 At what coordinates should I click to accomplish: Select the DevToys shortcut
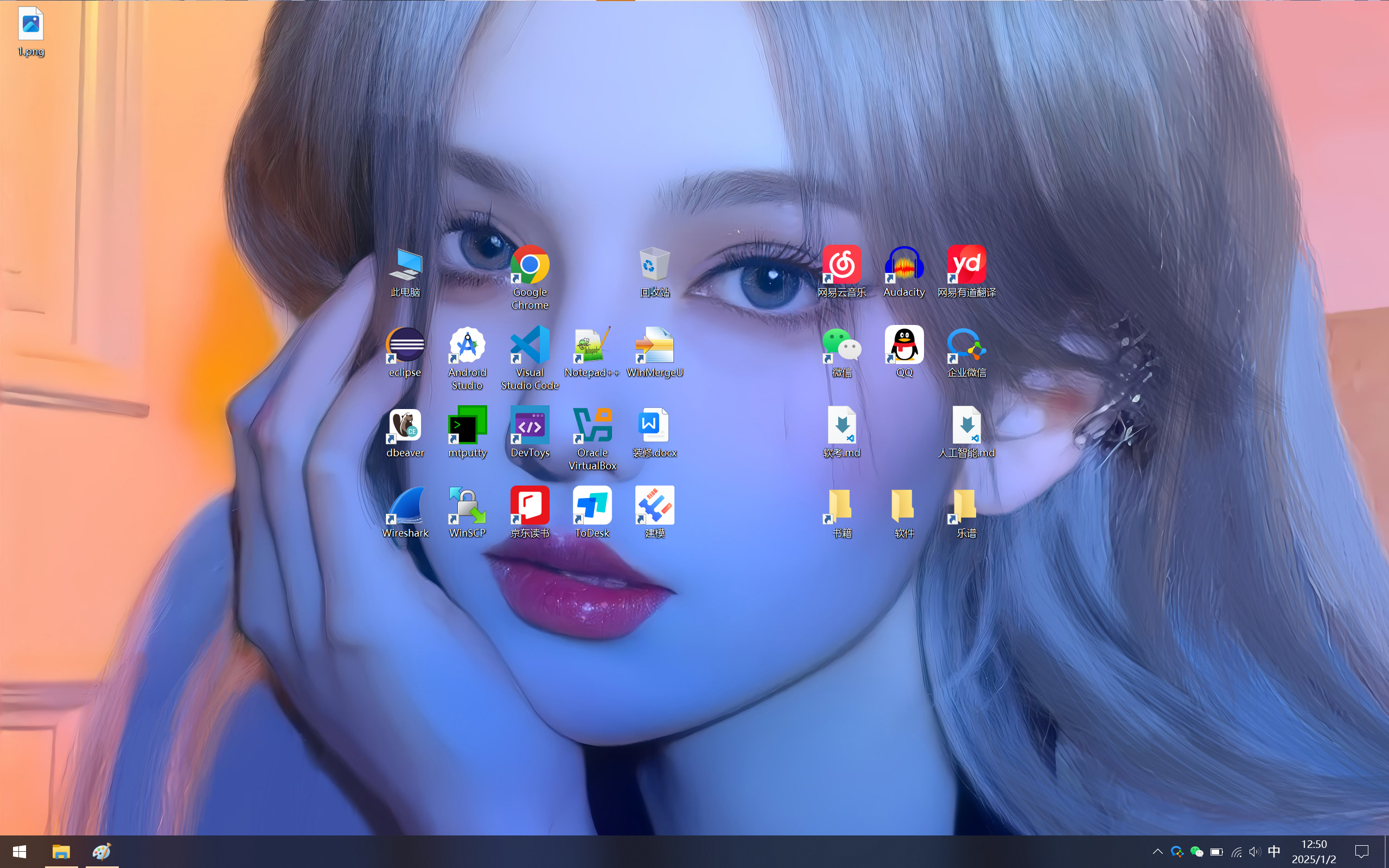click(x=530, y=433)
